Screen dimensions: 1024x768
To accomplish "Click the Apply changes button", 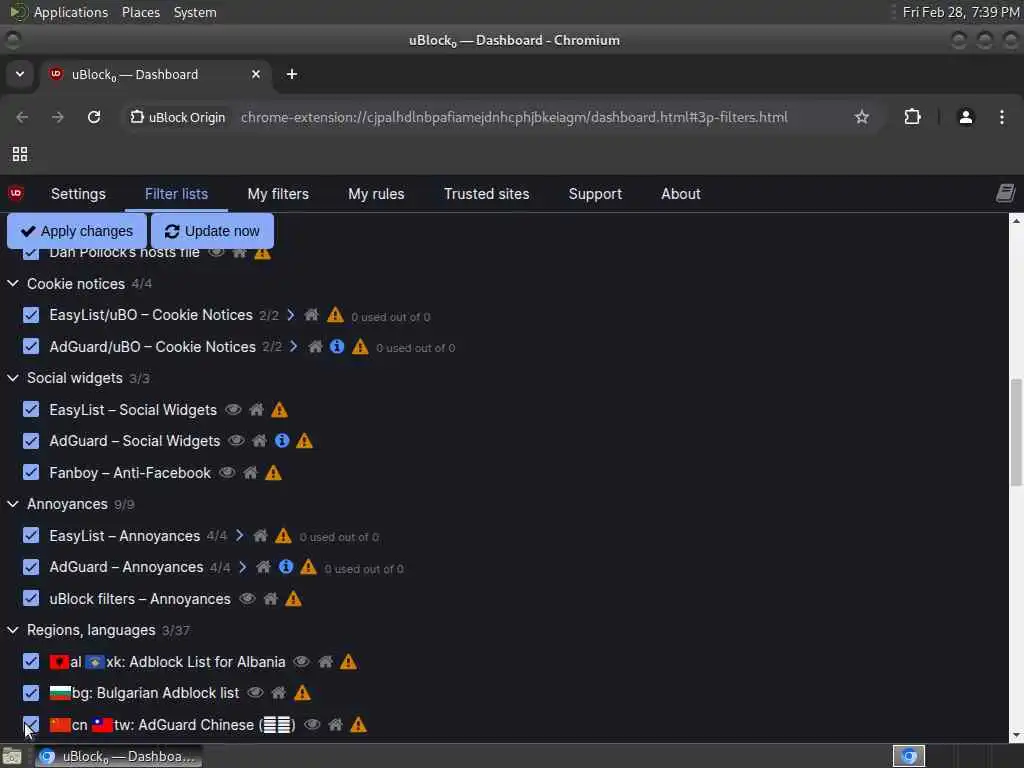I will [76, 231].
